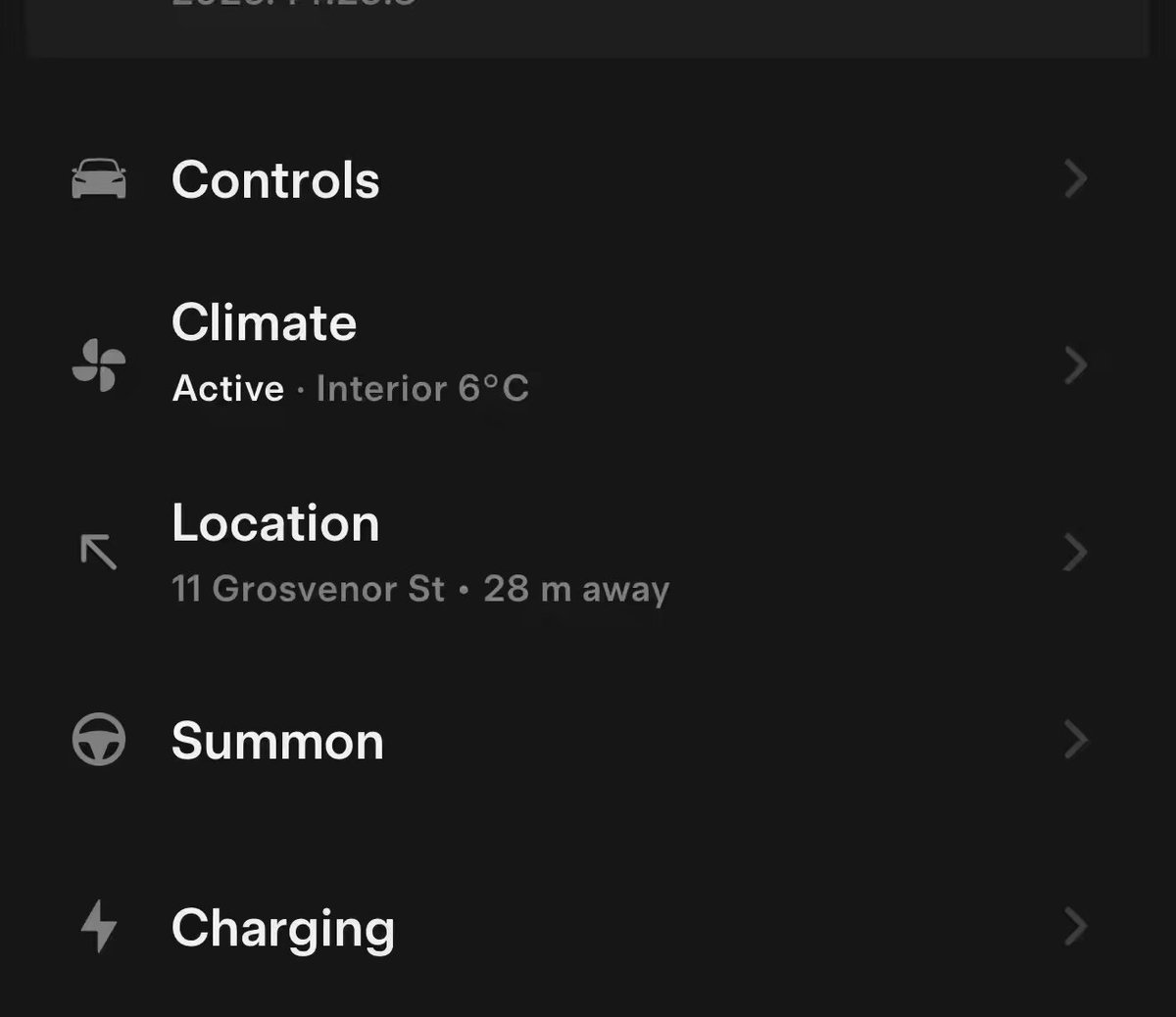Open Summon via its chevron arrow
This screenshot has height=1017, width=1176.
point(1076,740)
